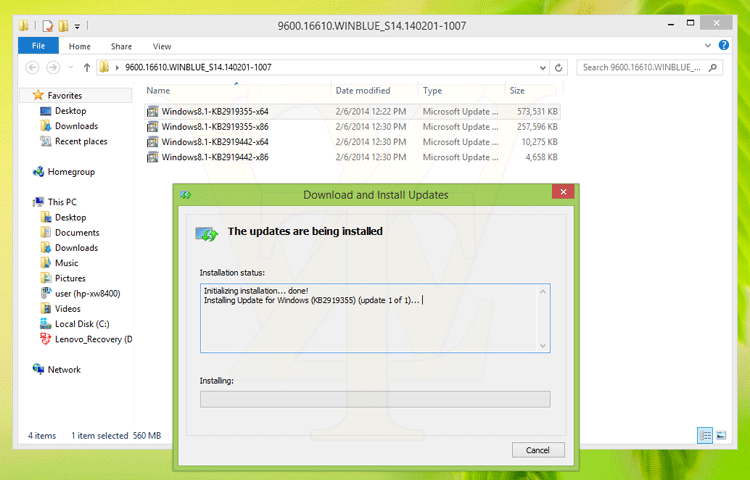Open Lenovo_Recovery drive in sidebar
Image resolution: width=750 pixels, height=480 pixels.
pos(93,339)
